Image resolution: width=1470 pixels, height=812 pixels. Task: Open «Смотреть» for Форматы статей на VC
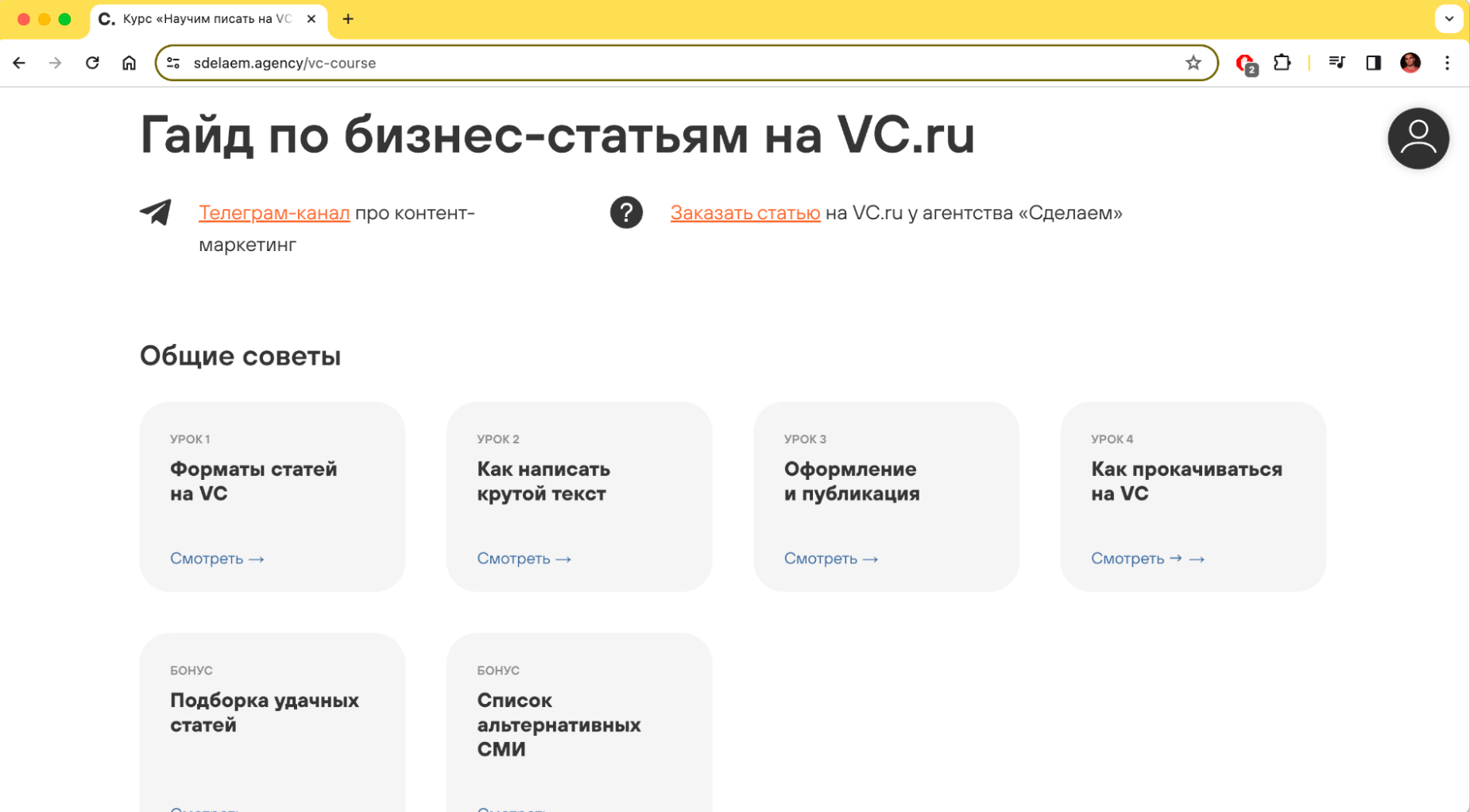click(217, 559)
